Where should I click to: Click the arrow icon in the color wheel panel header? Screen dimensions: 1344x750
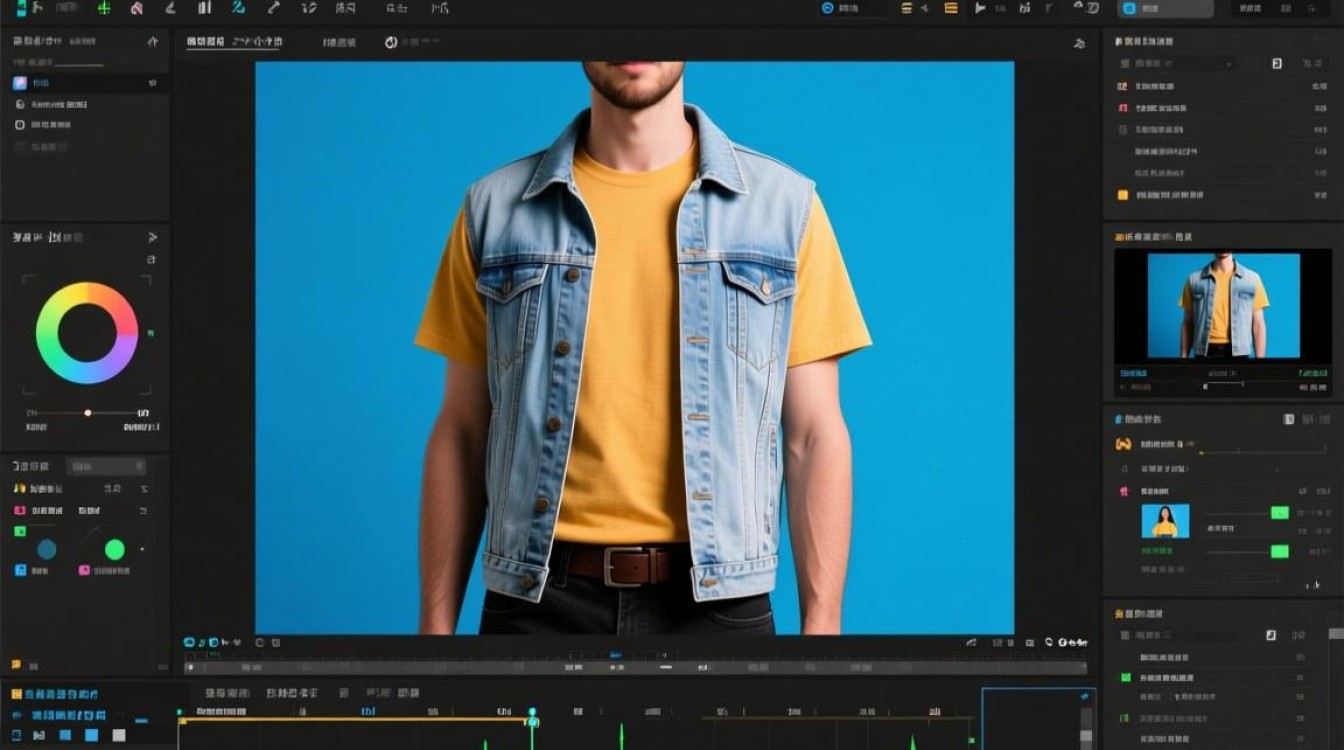[153, 237]
